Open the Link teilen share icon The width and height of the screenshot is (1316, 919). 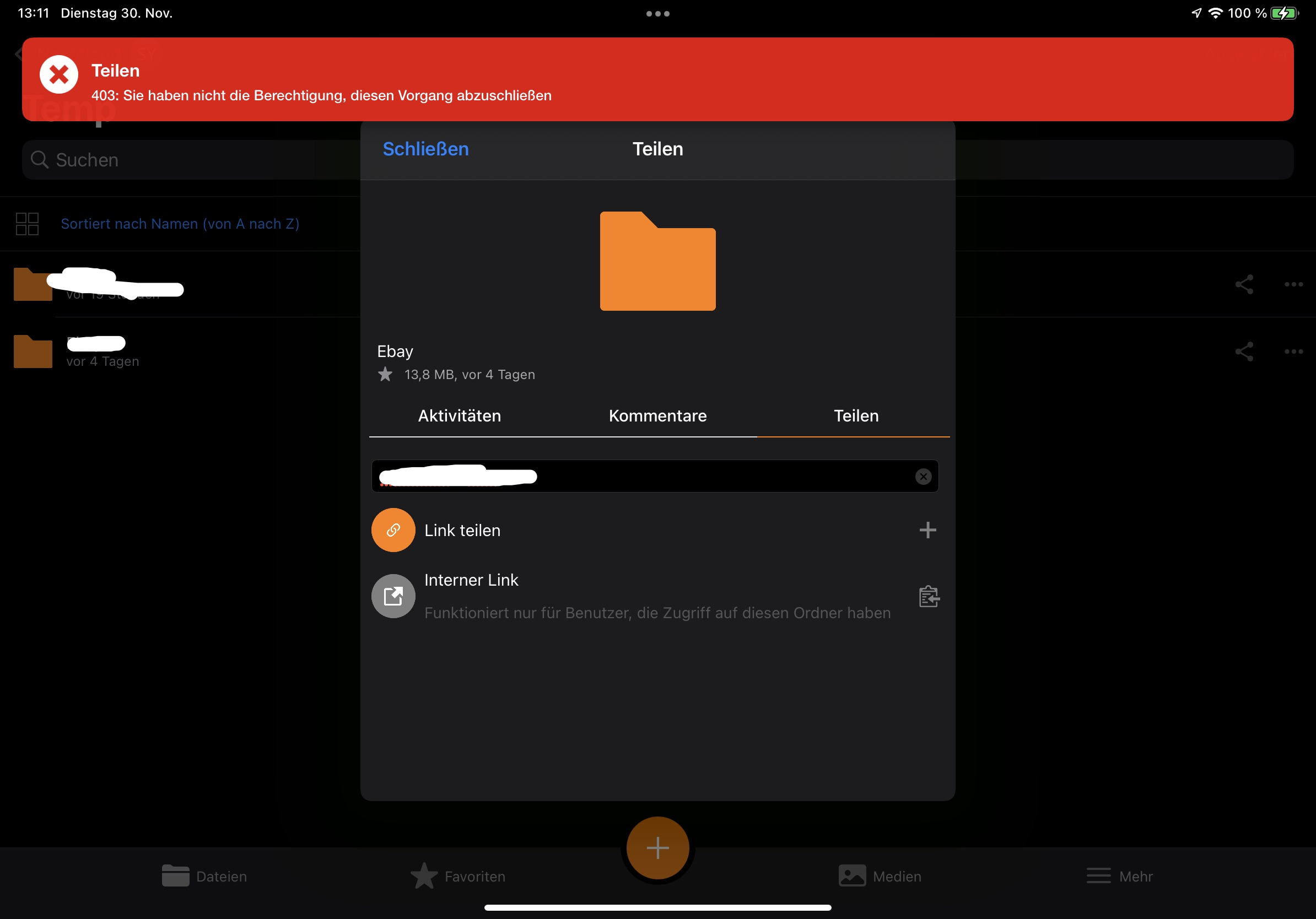click(393, 530)
